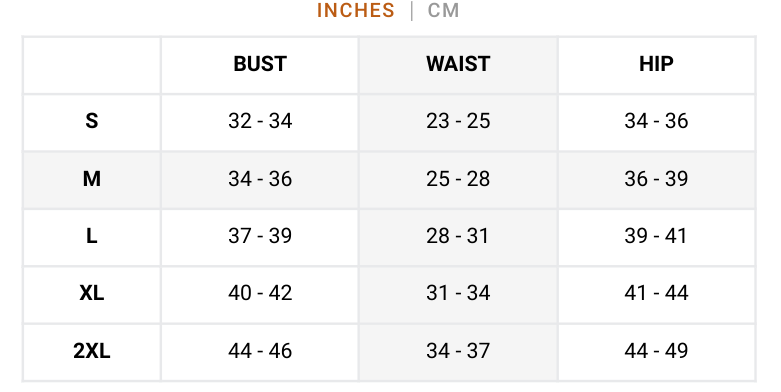Select the M size row label

tap(92, 179)
